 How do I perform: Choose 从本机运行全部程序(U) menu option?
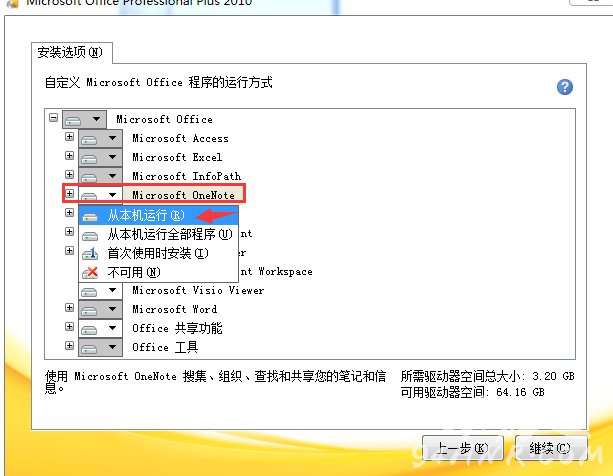coord(158,234)
